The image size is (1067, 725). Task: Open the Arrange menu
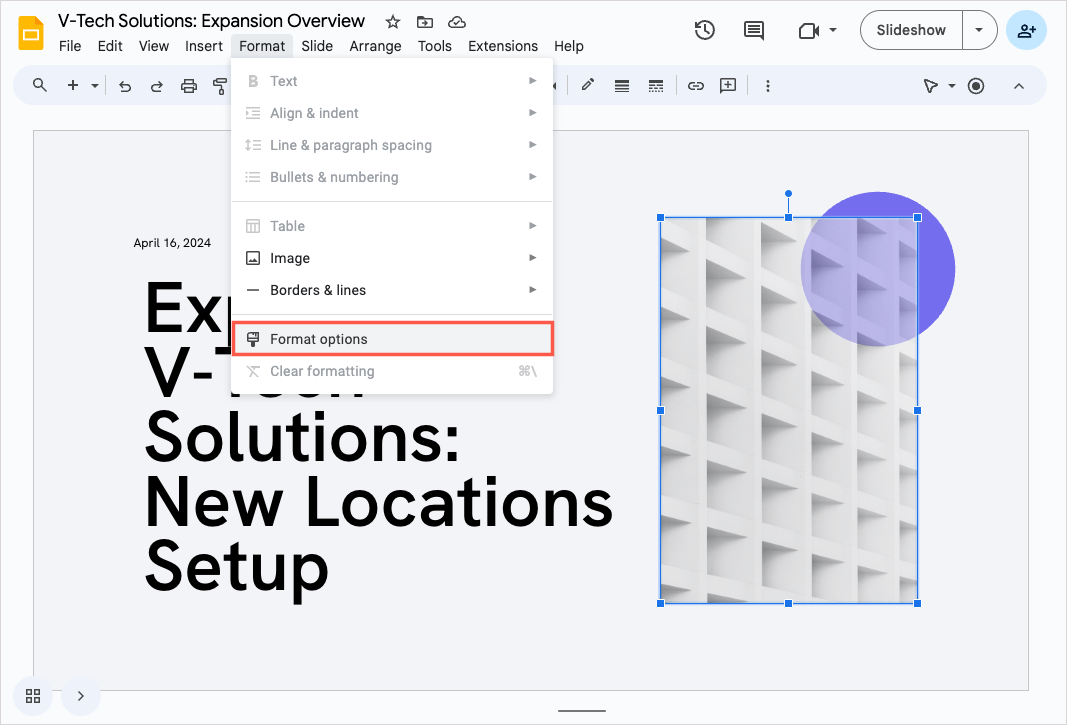pos(375,46)
